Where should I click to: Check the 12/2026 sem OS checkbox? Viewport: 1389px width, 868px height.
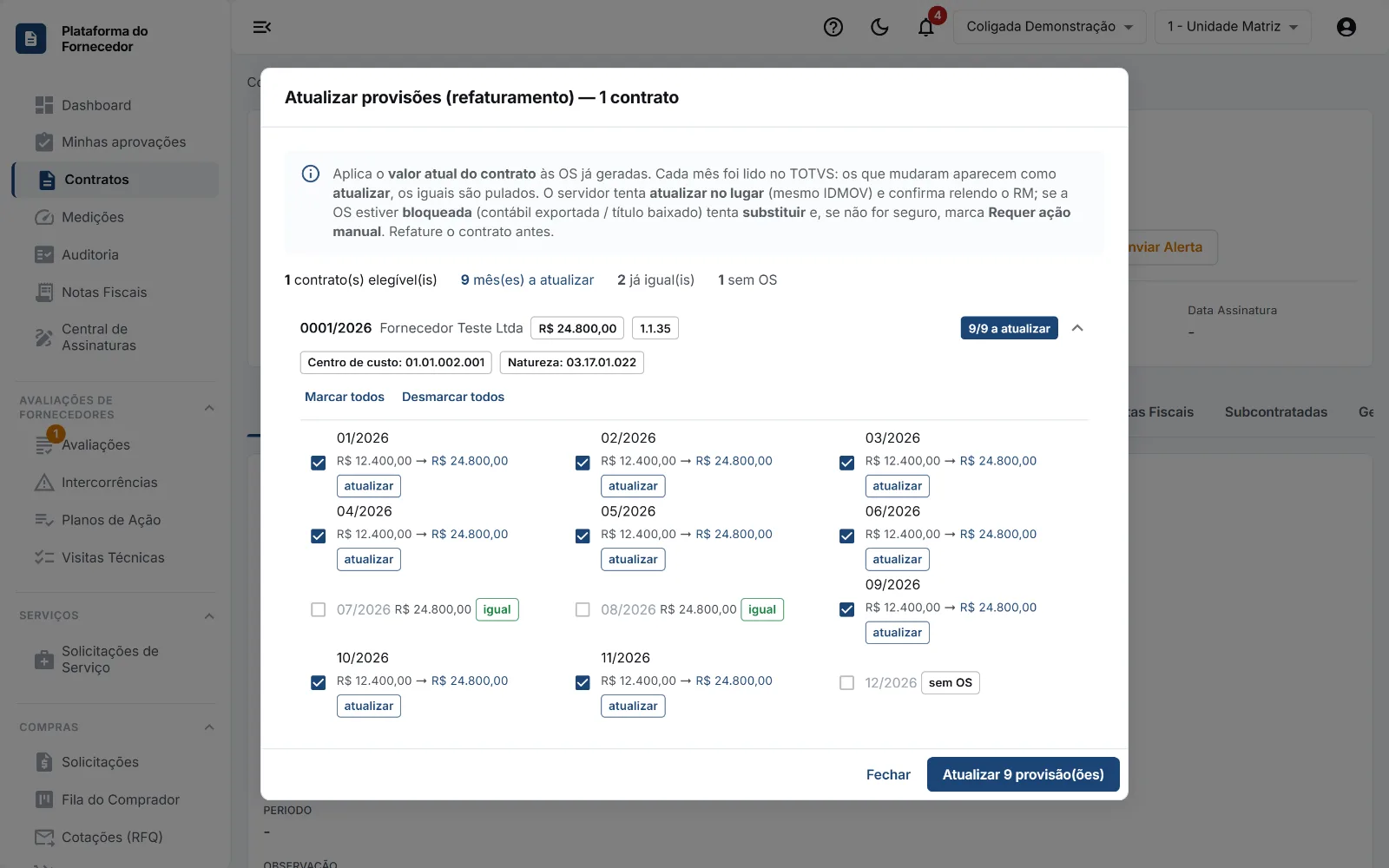coord(847,683)
